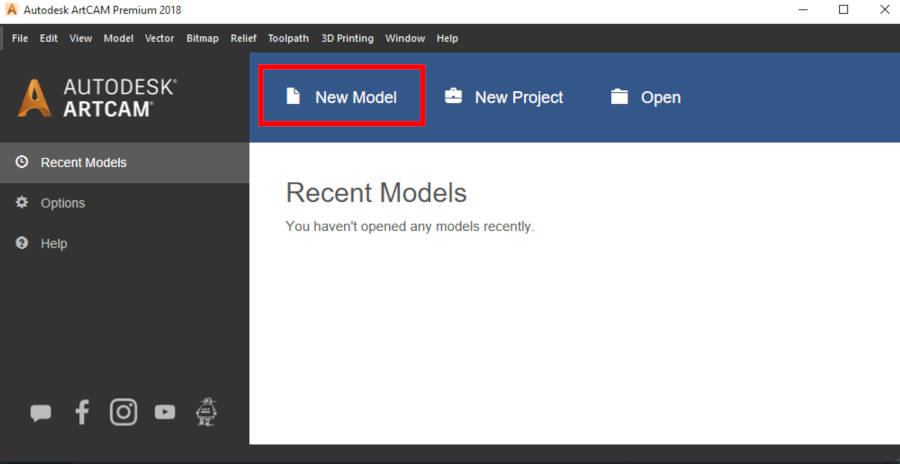Open the Relief menu
This screenshot has height=464, width=900.
click(x=243, y=38)
